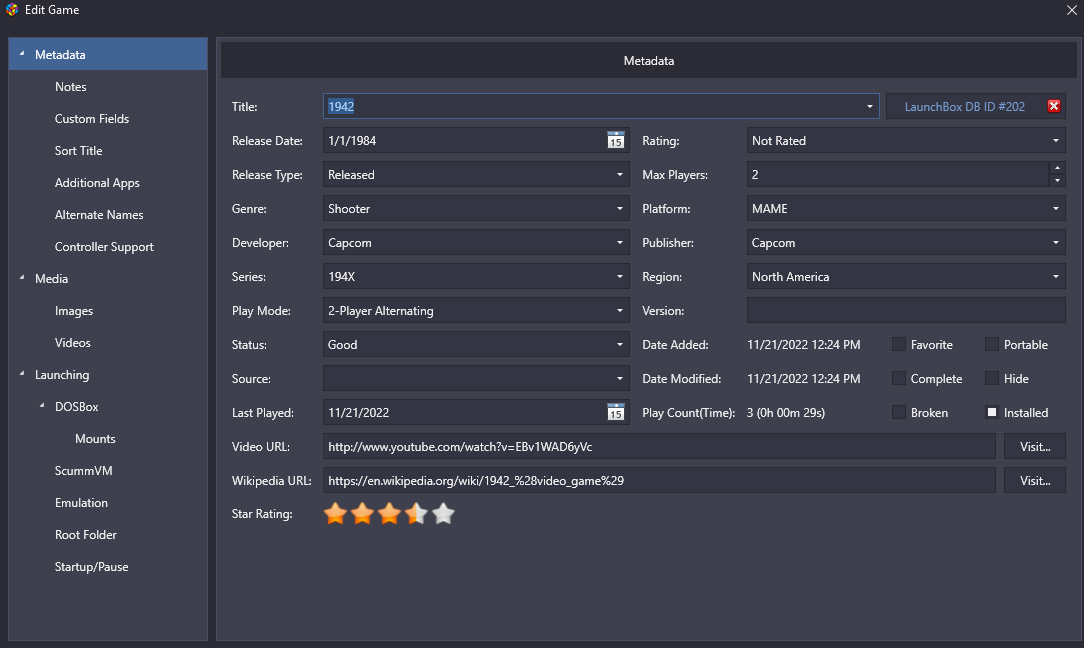
Task: Collapse the DOSBox tree node arrow
Action: pyautogui.click(x=42, y=407)
